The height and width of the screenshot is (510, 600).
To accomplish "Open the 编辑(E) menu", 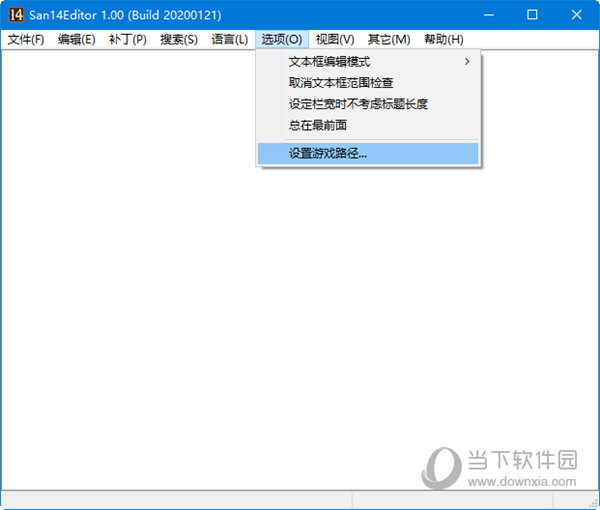I will 77,39.
